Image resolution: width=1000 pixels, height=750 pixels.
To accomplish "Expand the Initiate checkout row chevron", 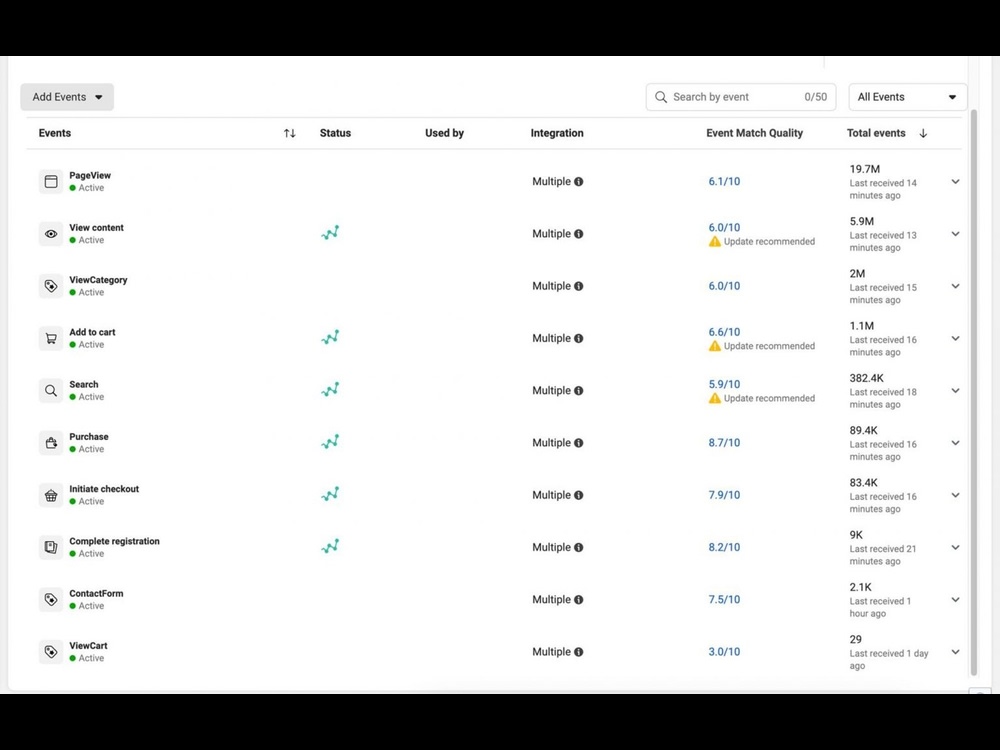I will tap(955, 496).
